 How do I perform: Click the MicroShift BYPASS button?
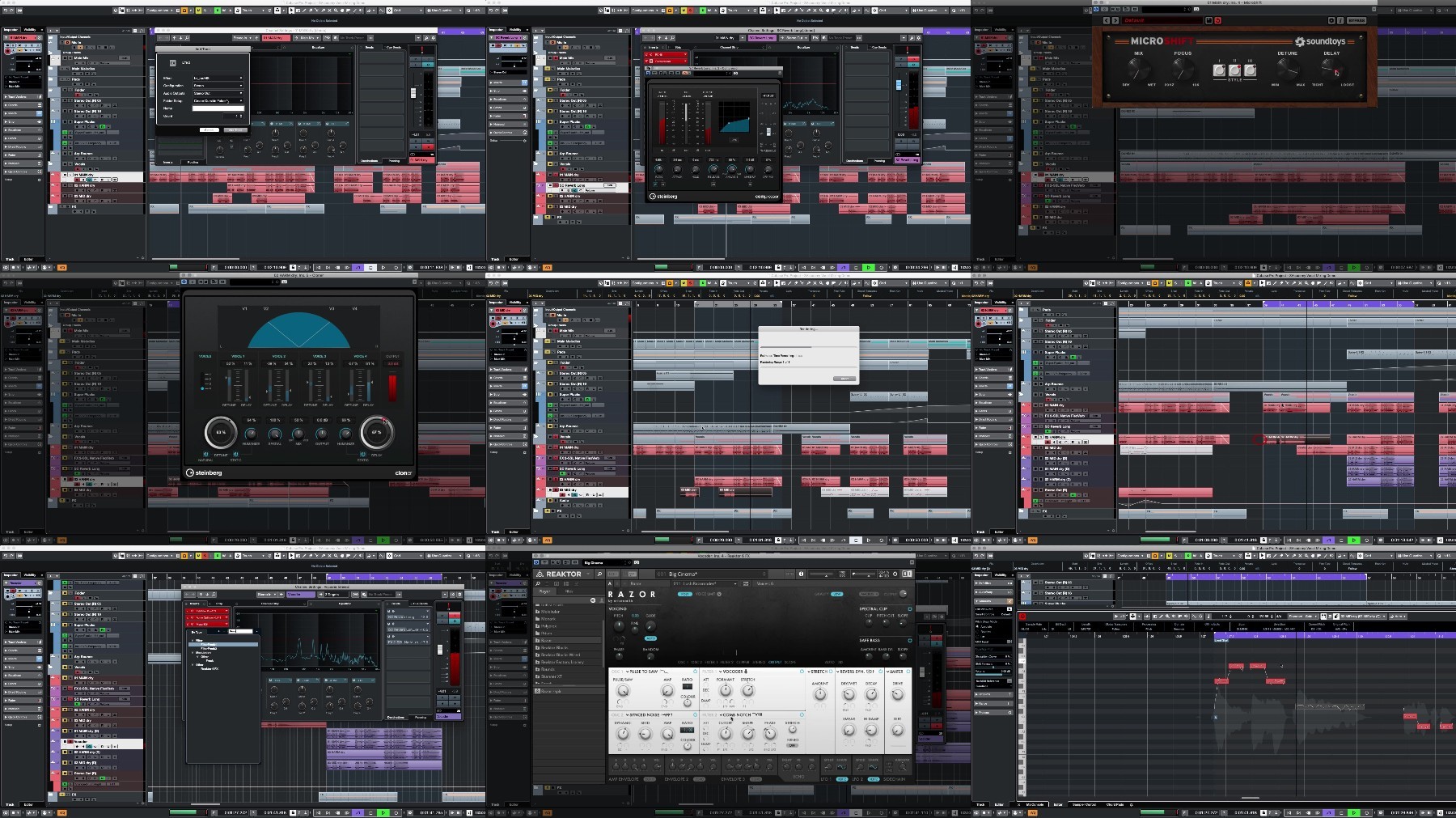point(1357,20)
